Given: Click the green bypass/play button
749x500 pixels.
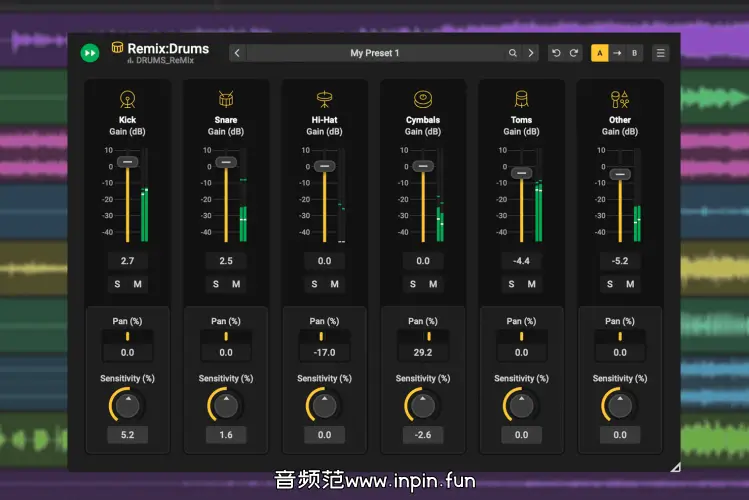Looking at the screenshot, I should point(90,53).
